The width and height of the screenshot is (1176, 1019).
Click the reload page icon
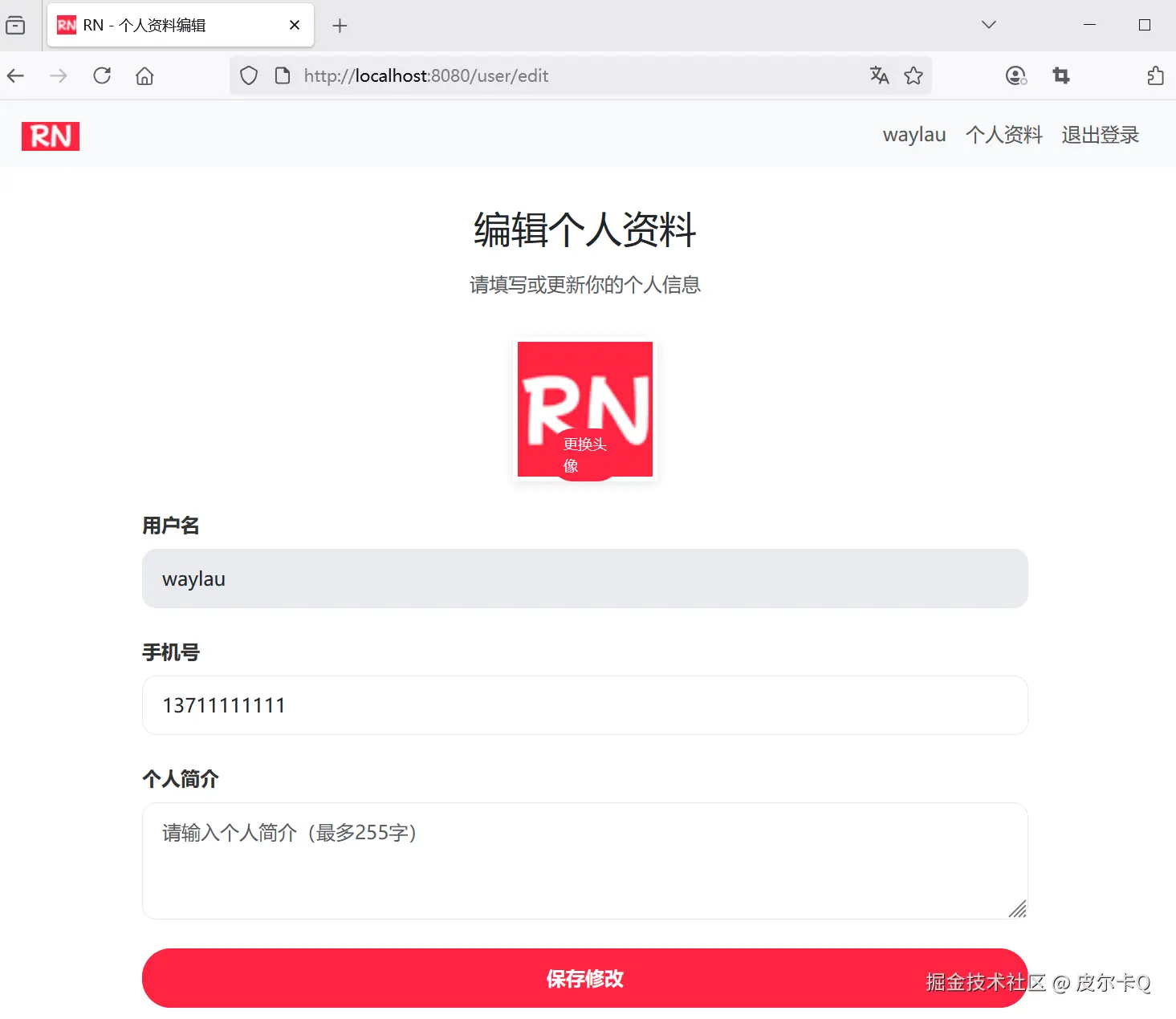click(102, 75)
